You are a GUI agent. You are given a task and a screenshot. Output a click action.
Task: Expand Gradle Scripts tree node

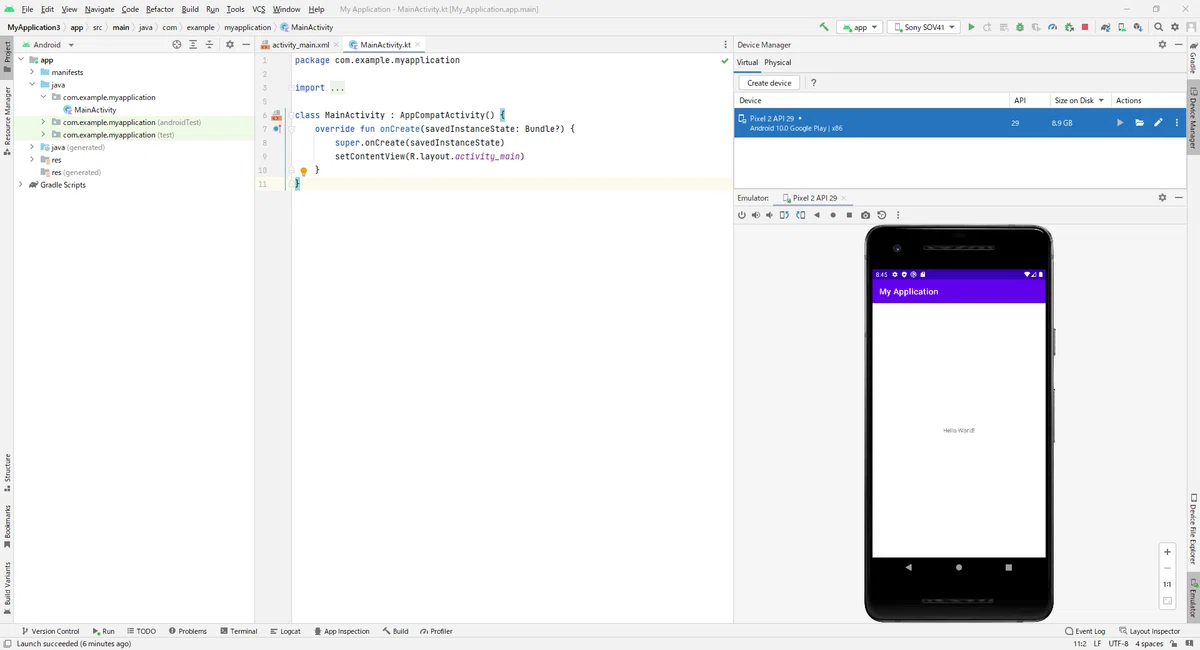click(21, 185)
